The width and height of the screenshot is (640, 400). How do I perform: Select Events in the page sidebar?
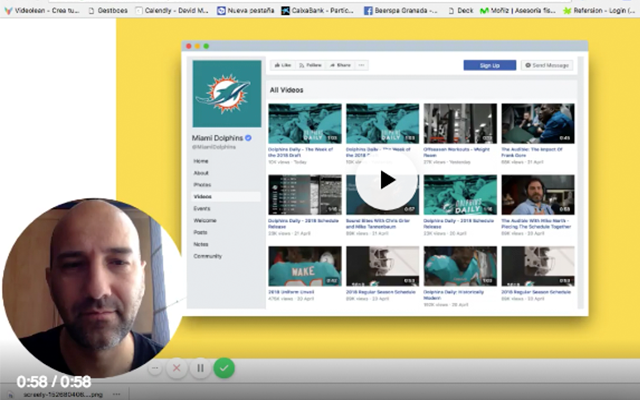[202, 209]
